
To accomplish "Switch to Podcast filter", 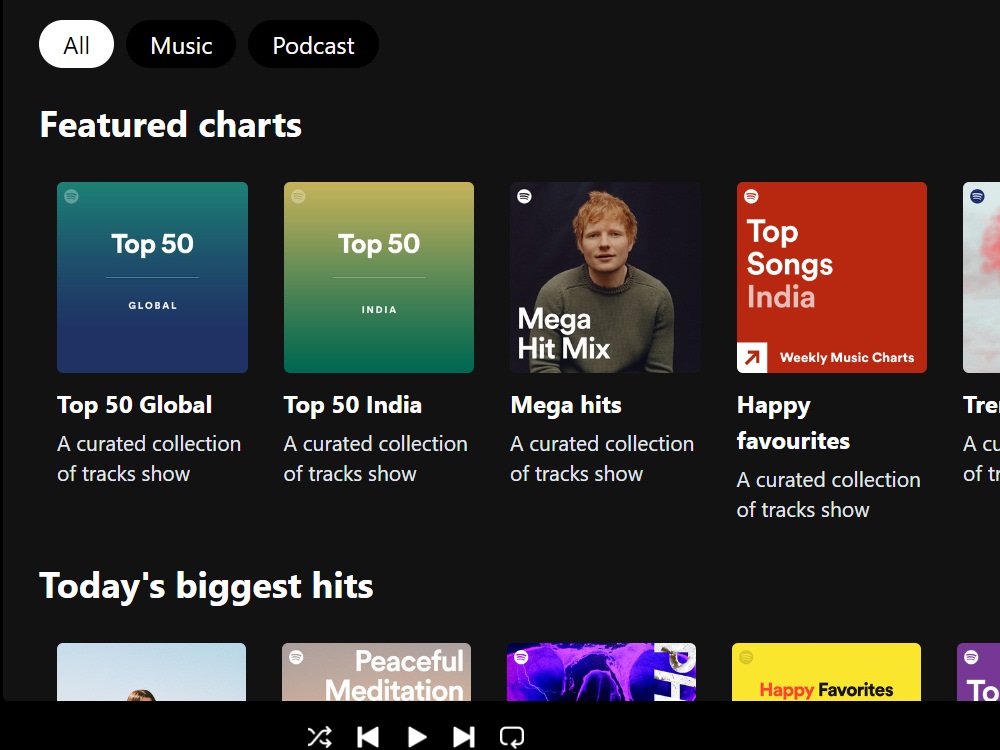I will coord(313,45).
